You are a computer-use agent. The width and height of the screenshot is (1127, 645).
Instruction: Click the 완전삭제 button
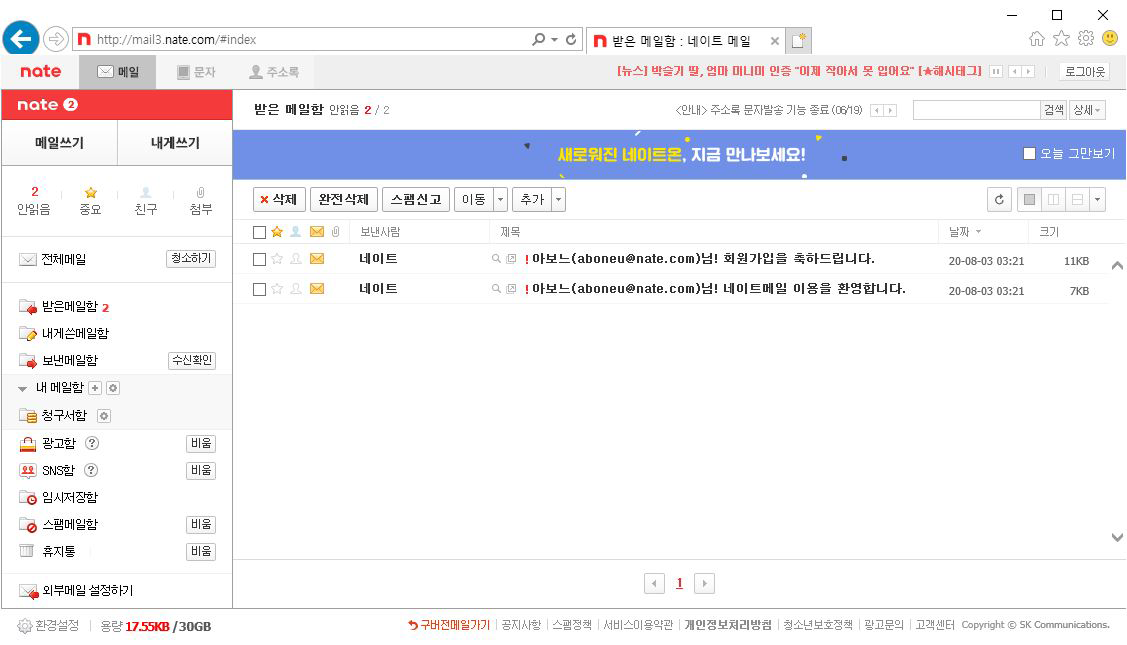click(x=344, y=199)
